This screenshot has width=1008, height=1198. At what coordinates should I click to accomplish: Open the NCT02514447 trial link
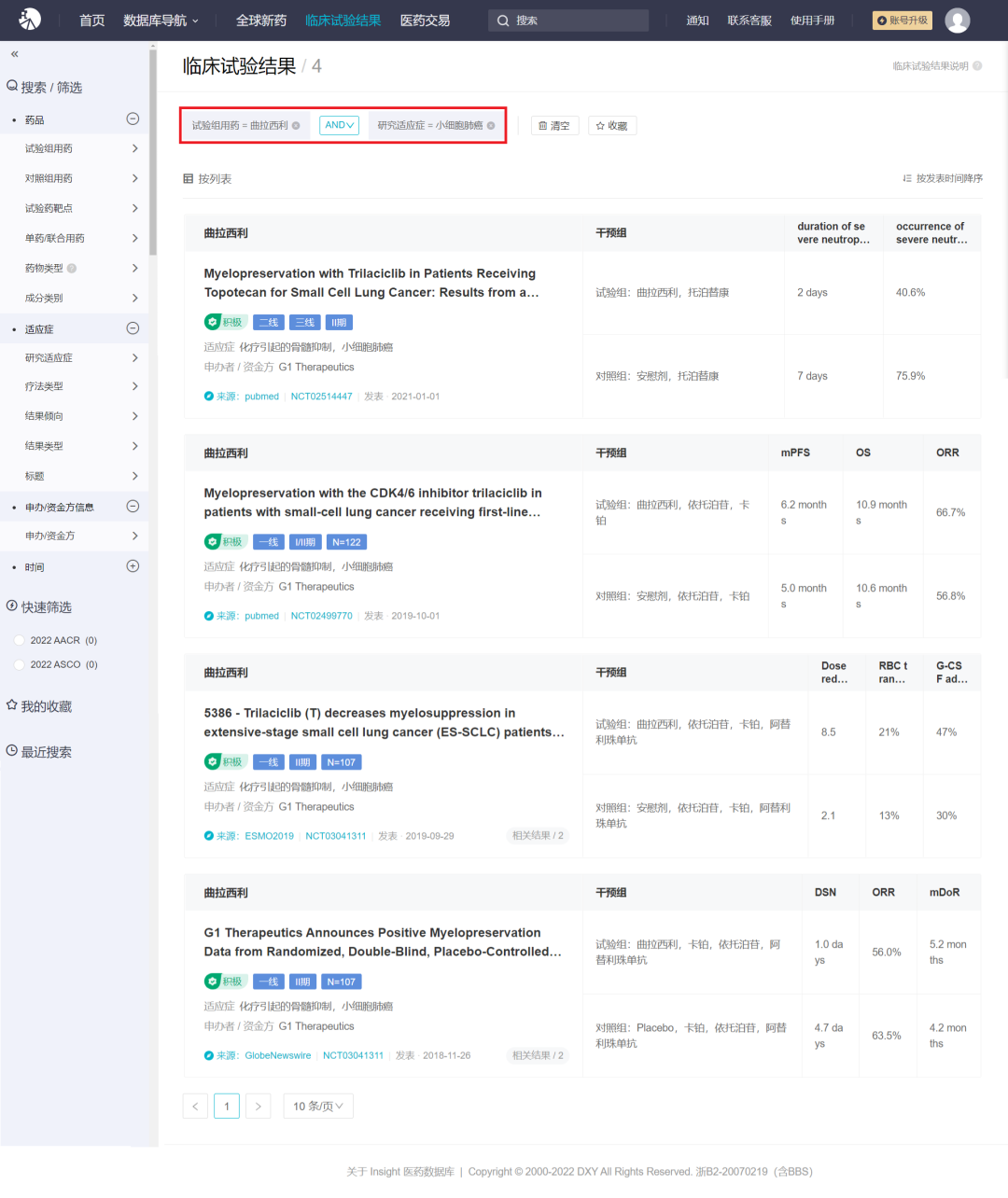(321, 397)
